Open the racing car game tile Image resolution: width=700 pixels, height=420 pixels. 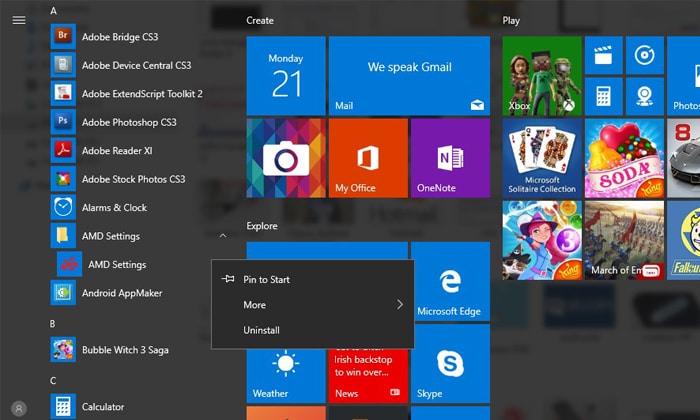(683, 158)
